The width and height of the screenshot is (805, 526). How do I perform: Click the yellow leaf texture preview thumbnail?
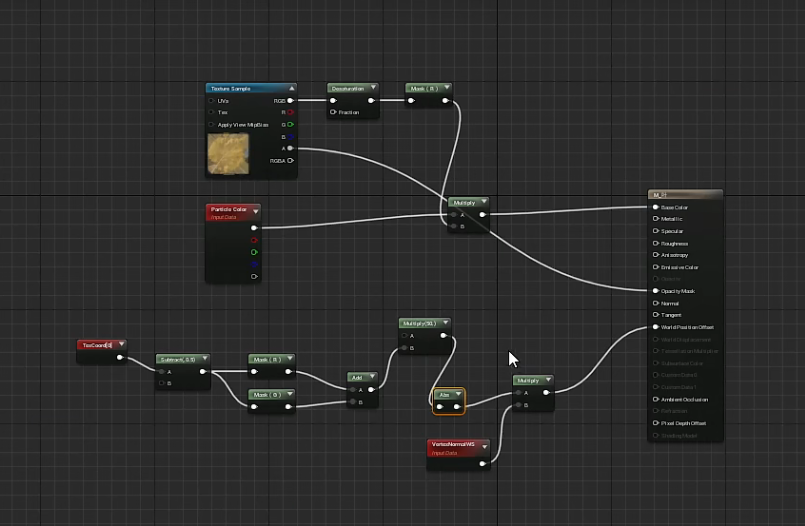tap(228, 153)
